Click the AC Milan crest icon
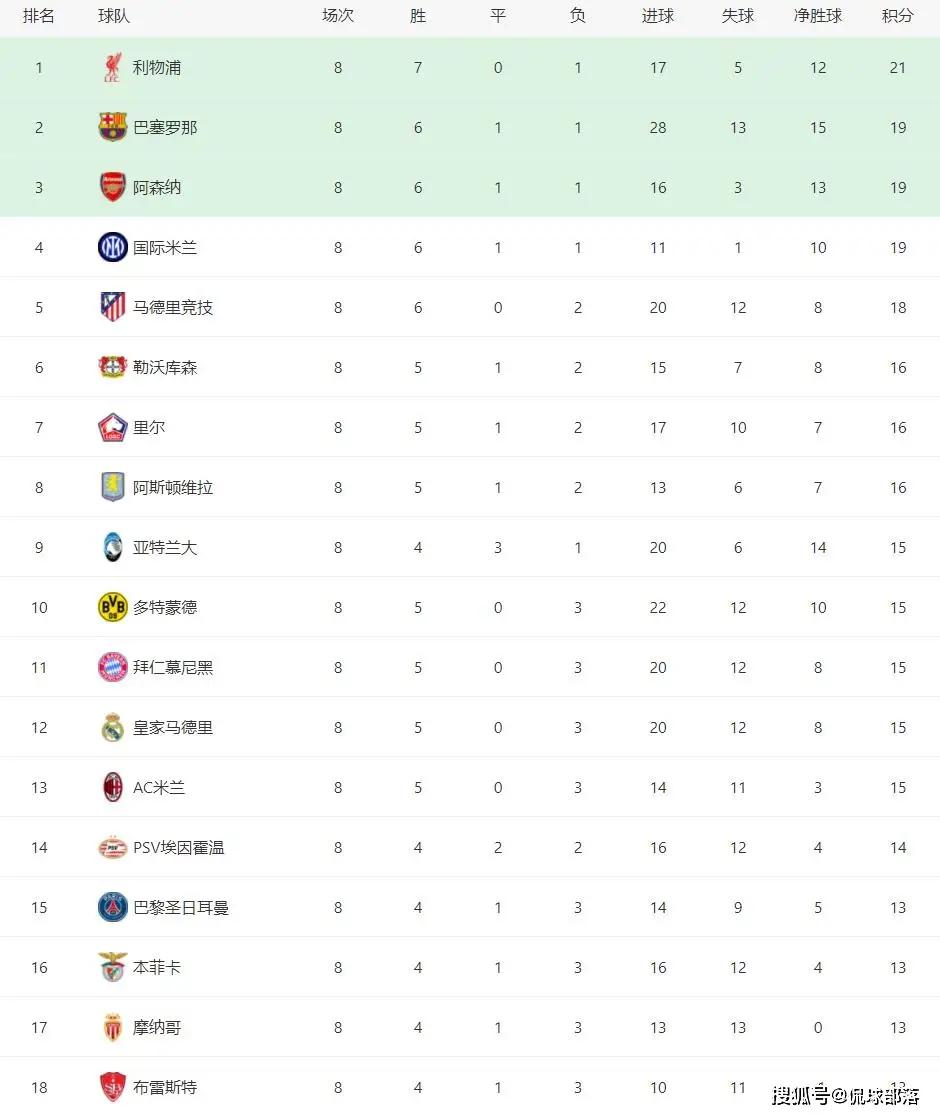940x1116 pixels. pyautogui.click(x=112, y=787)
